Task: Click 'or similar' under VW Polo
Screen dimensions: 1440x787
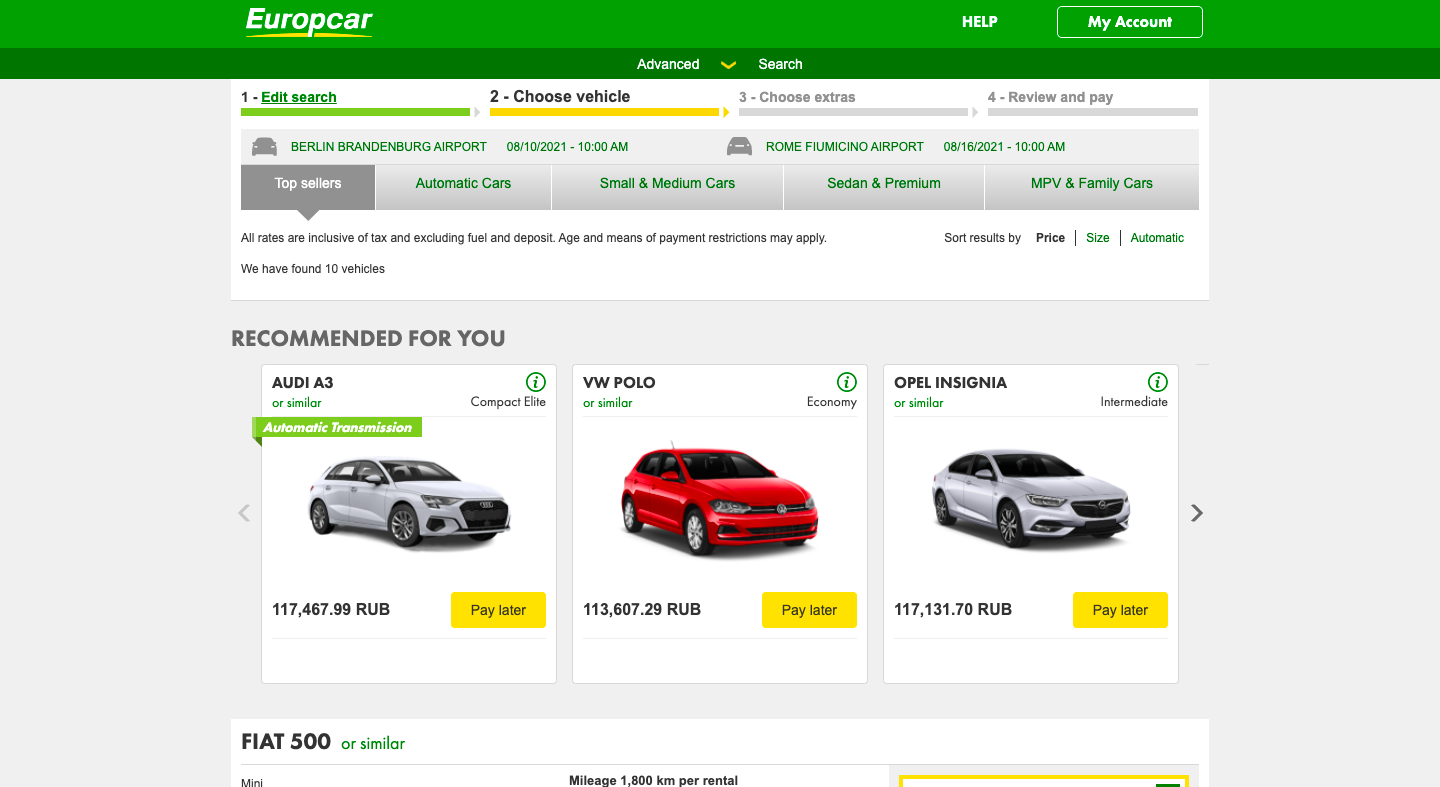Action: [x=608, y=403]
